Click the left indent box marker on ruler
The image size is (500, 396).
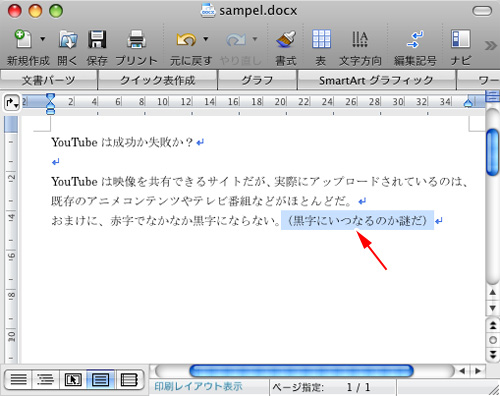pyautogui.click(x=50, y=112)
